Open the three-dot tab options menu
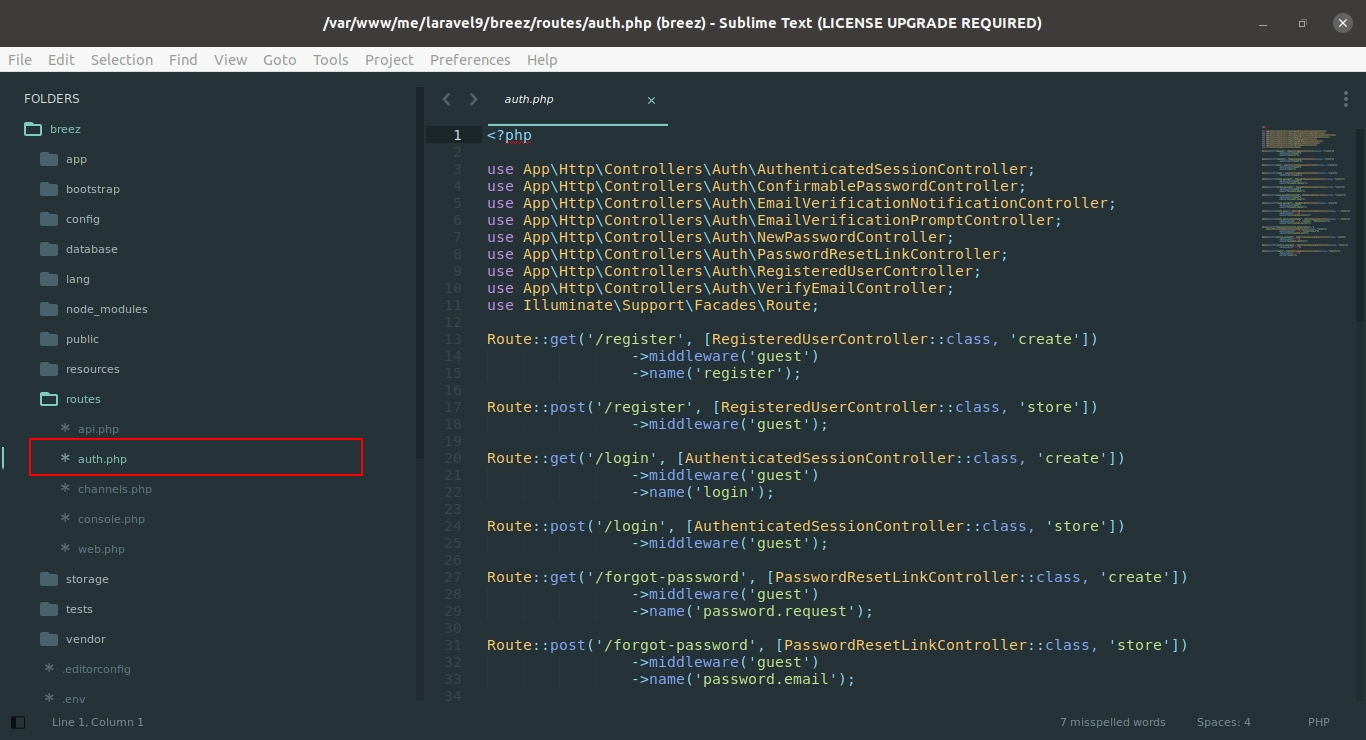This screenshot has height=740, width=1366. [x=1345, y=98]
